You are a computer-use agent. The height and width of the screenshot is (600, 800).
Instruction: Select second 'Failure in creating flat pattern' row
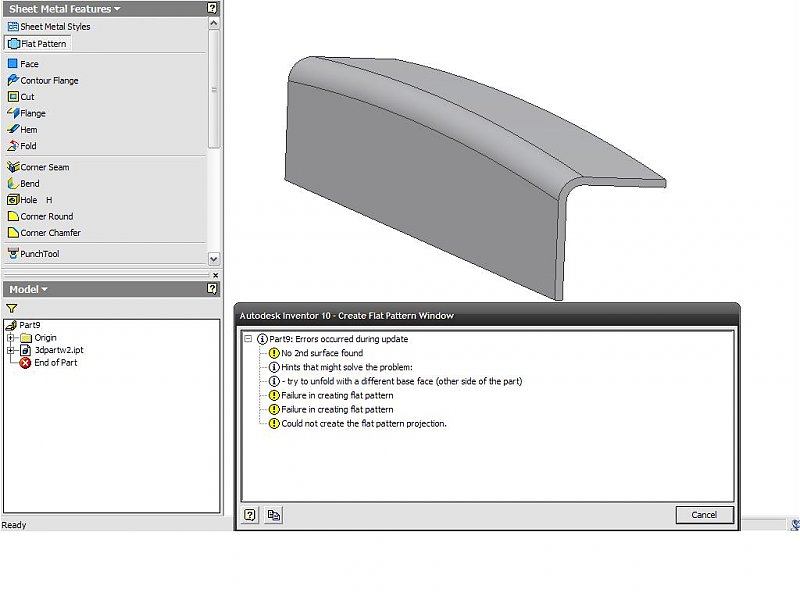tap(331, 409)
